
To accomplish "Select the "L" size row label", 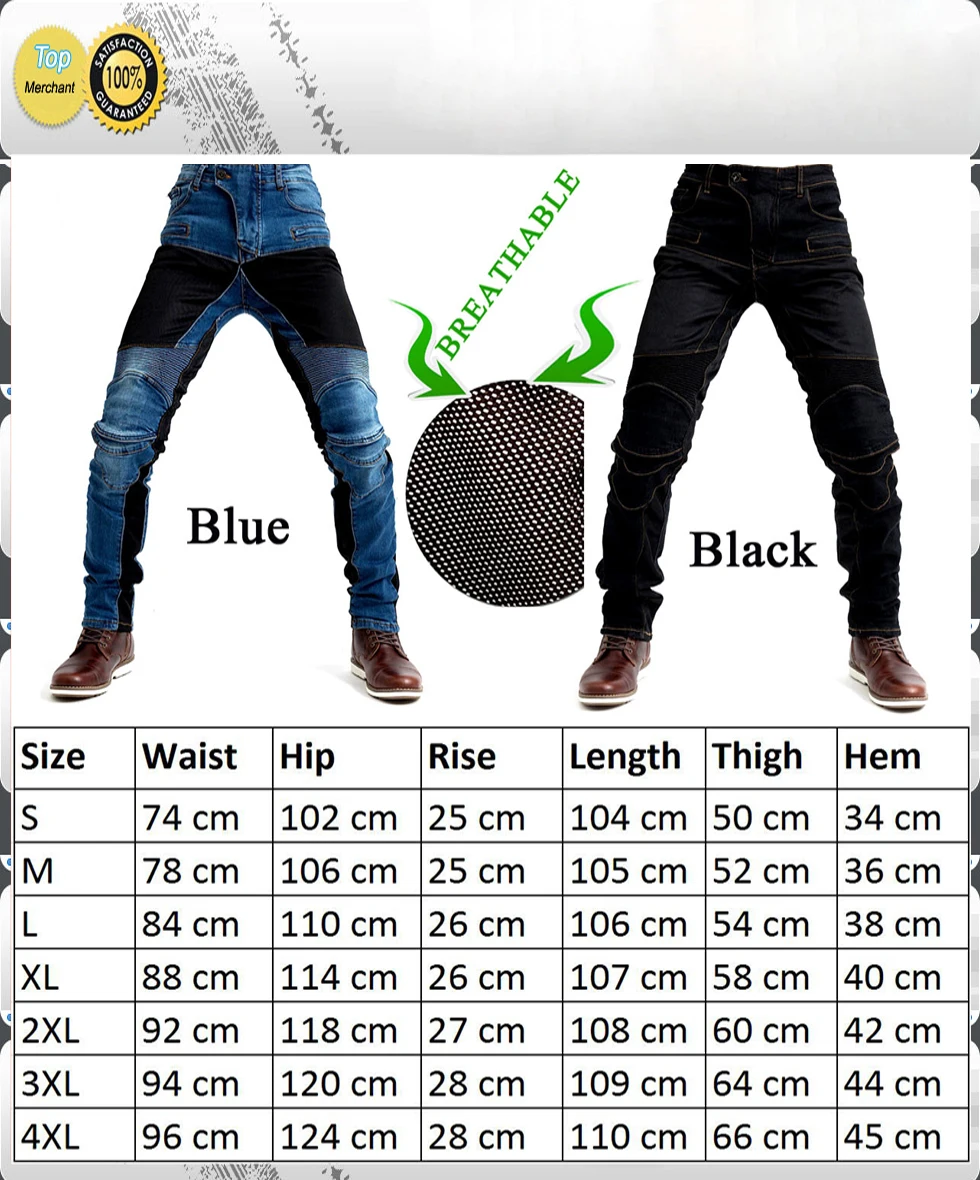I will (29, 925).
